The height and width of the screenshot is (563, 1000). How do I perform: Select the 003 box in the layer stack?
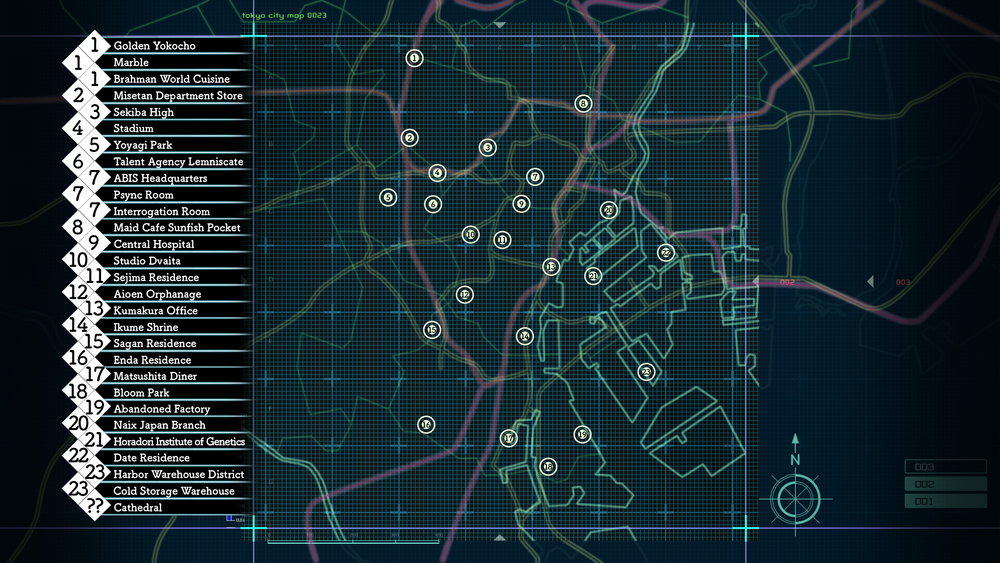(x=945, y=467)
